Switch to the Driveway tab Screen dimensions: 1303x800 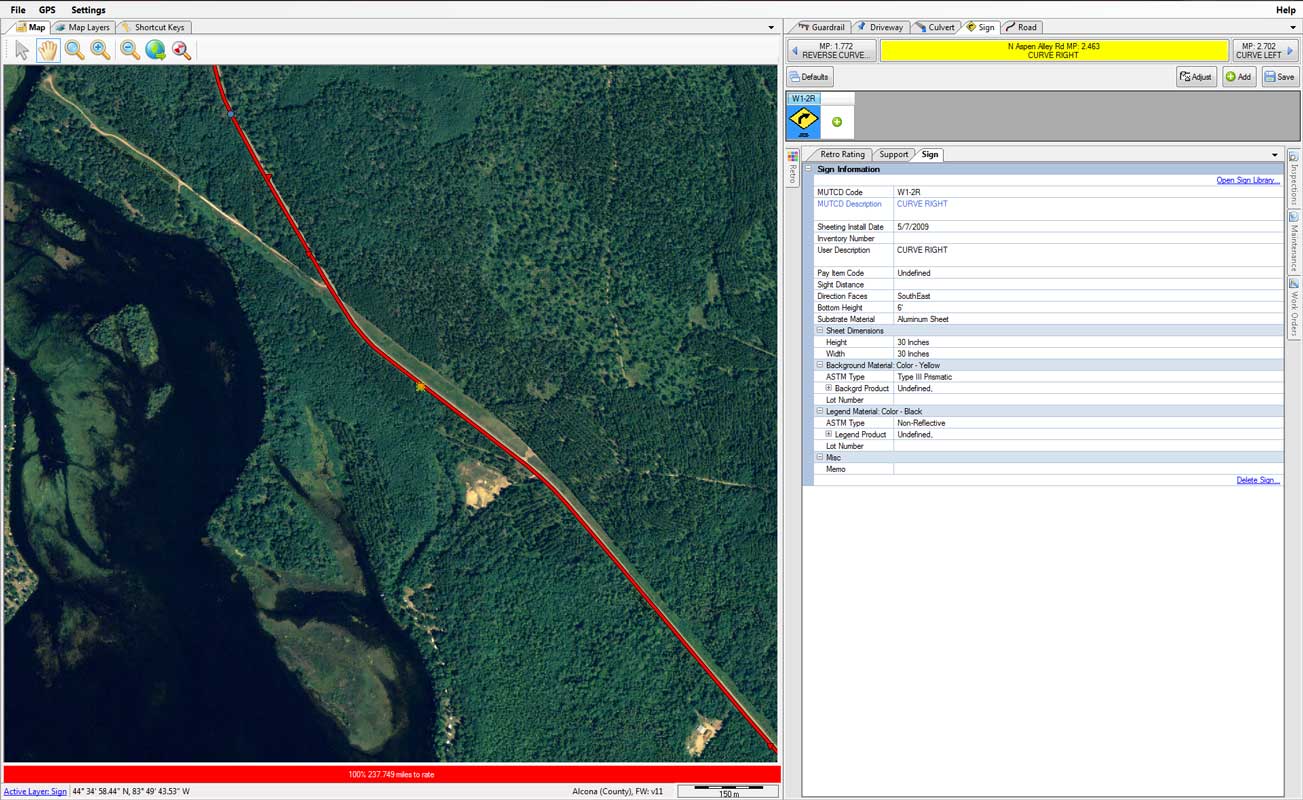(x=880, y=27)
